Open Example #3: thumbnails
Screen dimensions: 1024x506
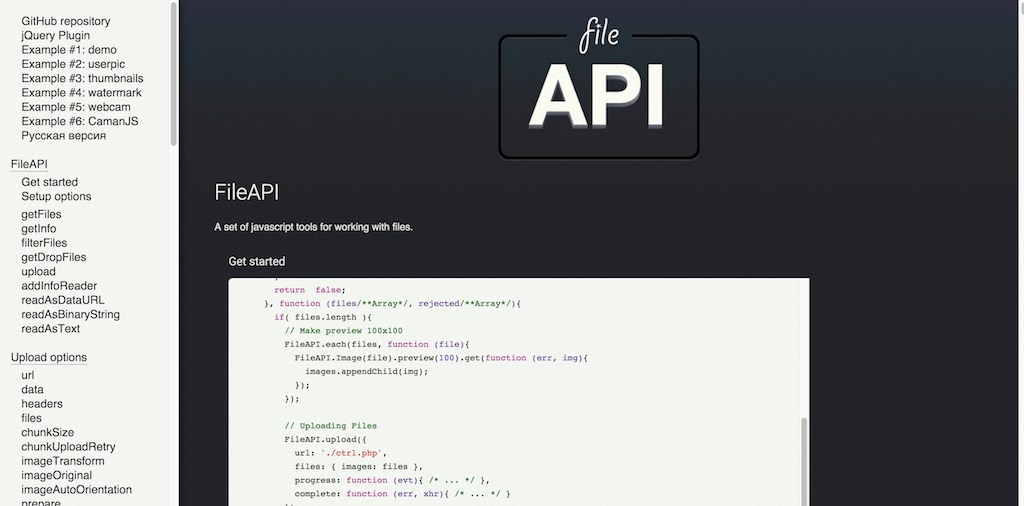(x=82, y=78)
